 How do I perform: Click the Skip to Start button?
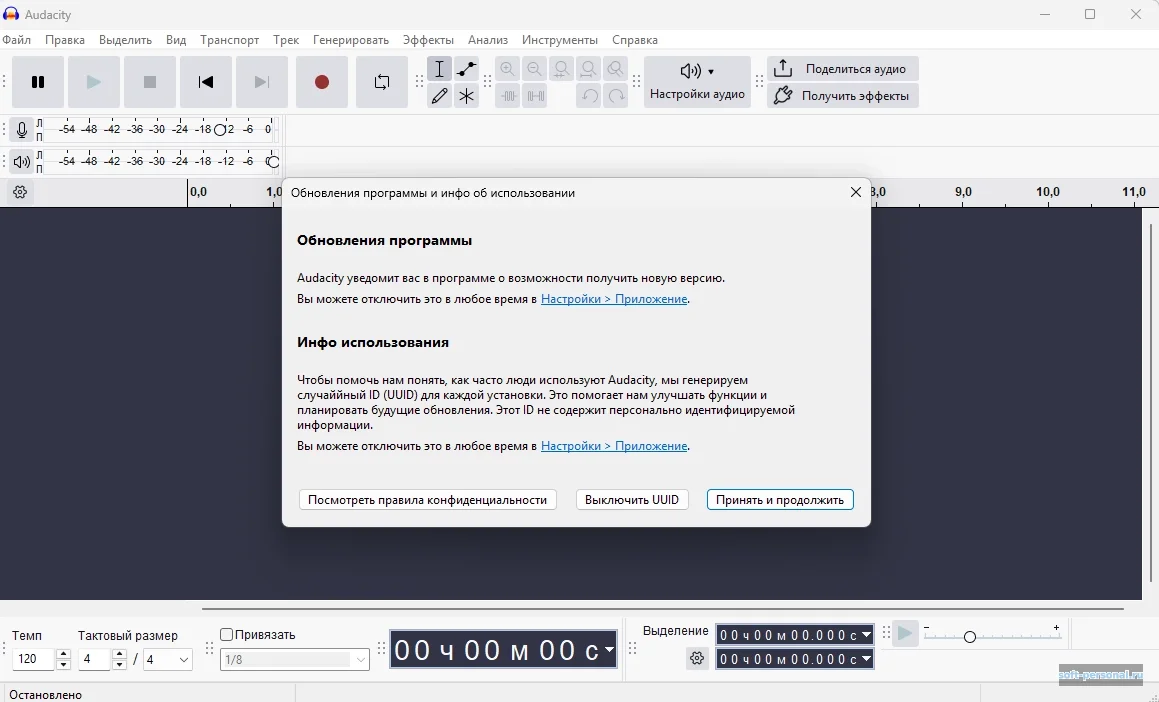pos(206,82)
